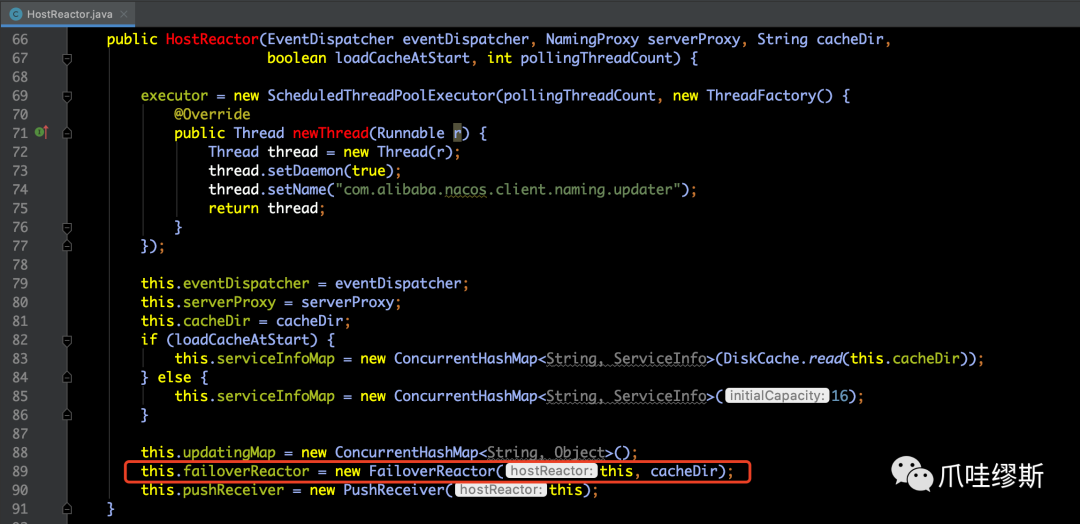Click 'return thread;' on line 75

(x=266, y=208)
